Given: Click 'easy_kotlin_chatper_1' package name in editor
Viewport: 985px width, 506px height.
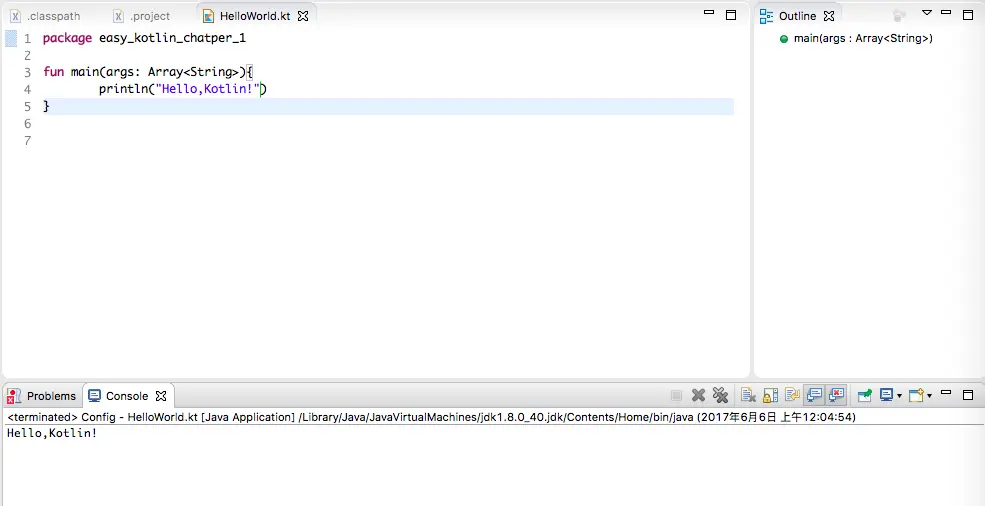Looking at the screenshot, I should [173, 38].
